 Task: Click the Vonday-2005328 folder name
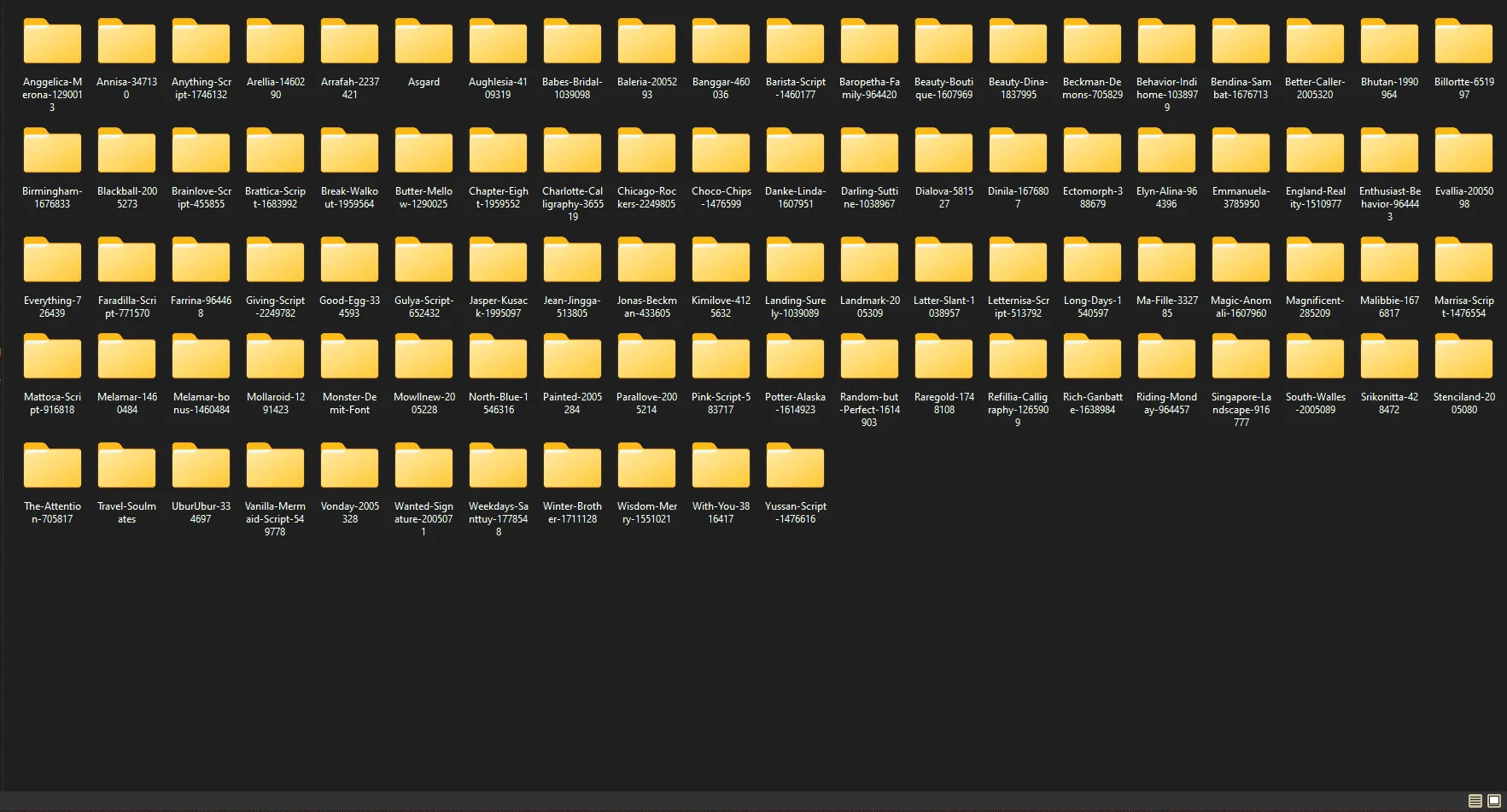pos(349,512)
